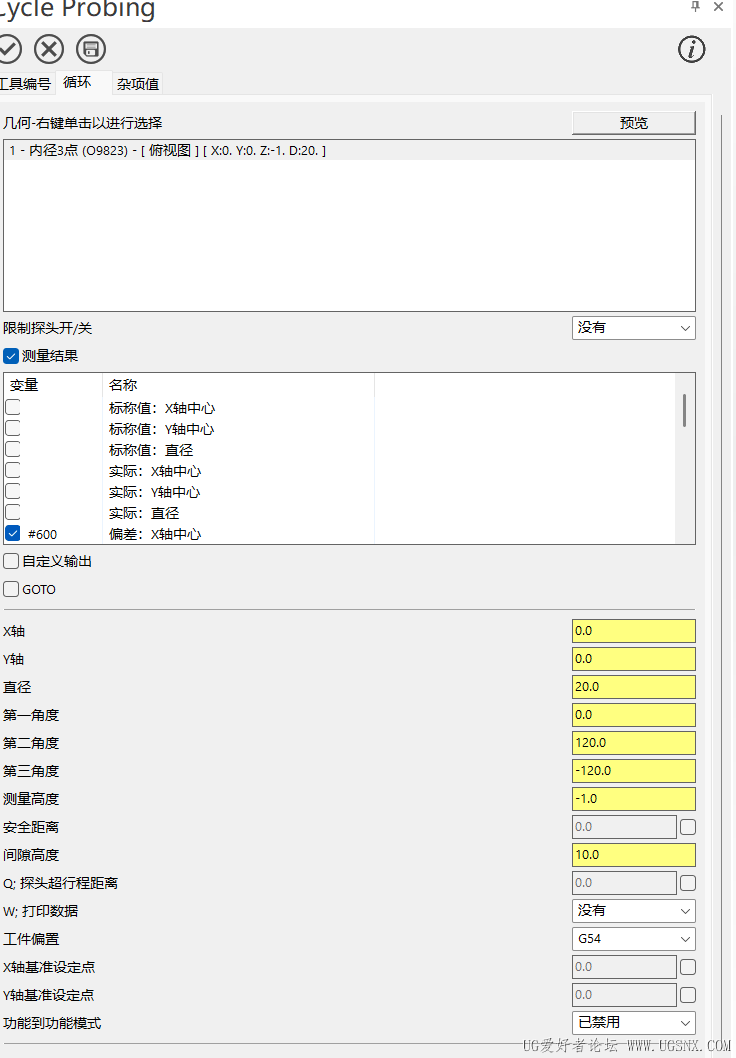The height and width of the screenshot is (1058, 736).
Task: Click the Q; 探头超行程距离 value field
Action: pos(624,883)
